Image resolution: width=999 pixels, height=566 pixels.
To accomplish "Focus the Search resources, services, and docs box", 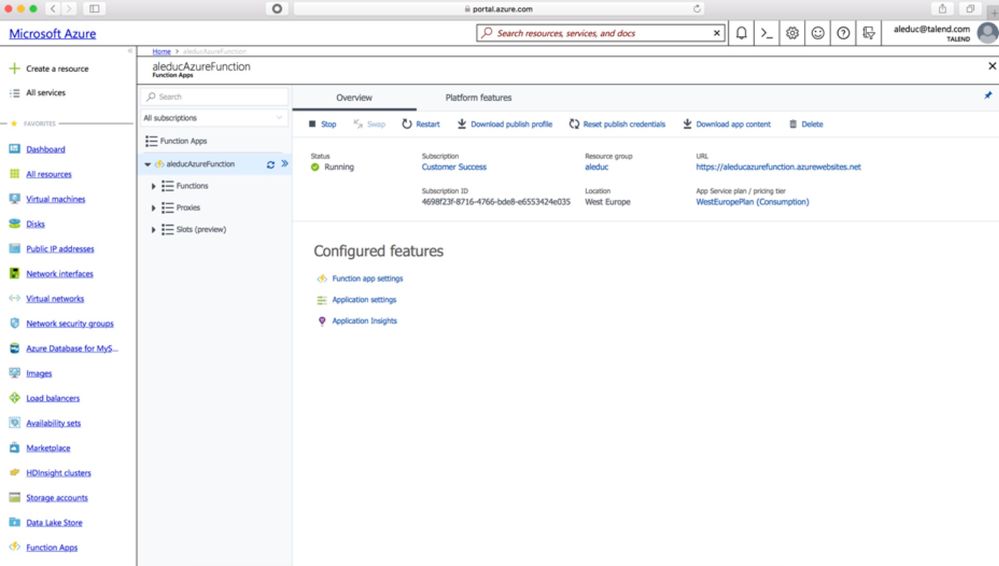I will pos(602,33).
